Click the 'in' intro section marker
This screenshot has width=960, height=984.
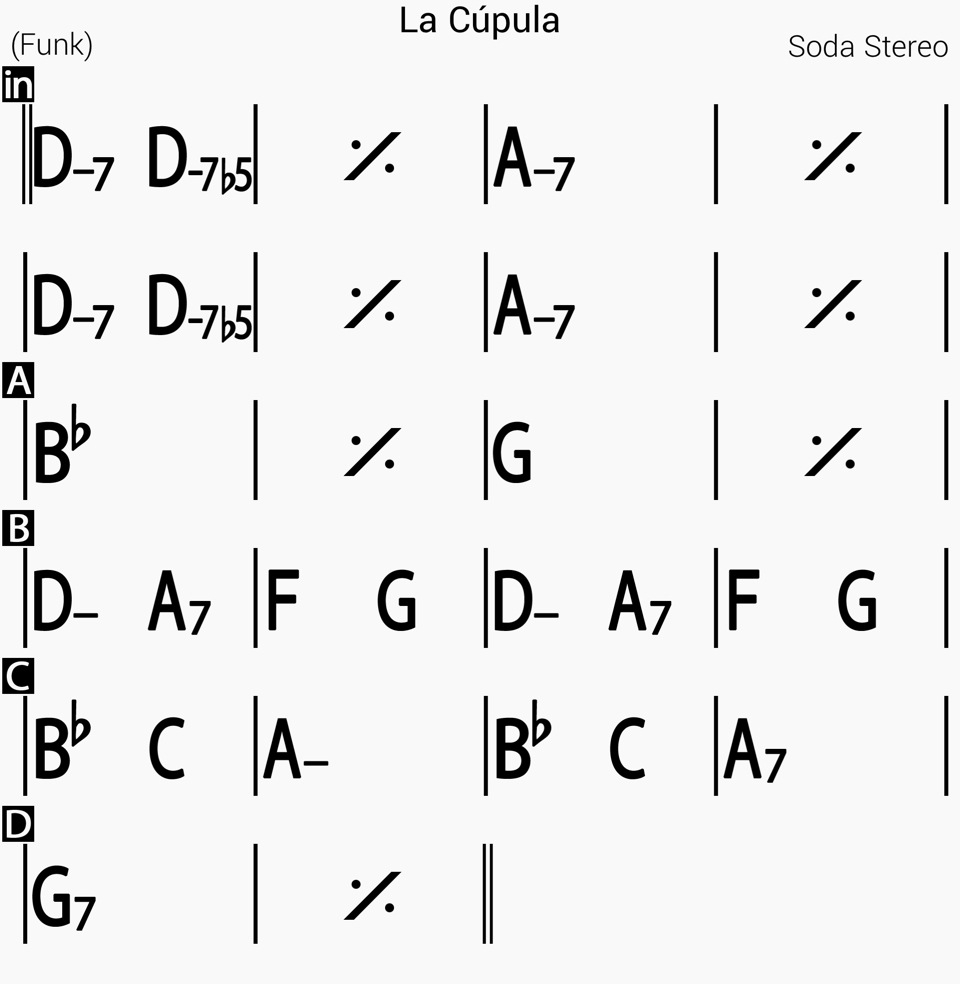(18, 84)
